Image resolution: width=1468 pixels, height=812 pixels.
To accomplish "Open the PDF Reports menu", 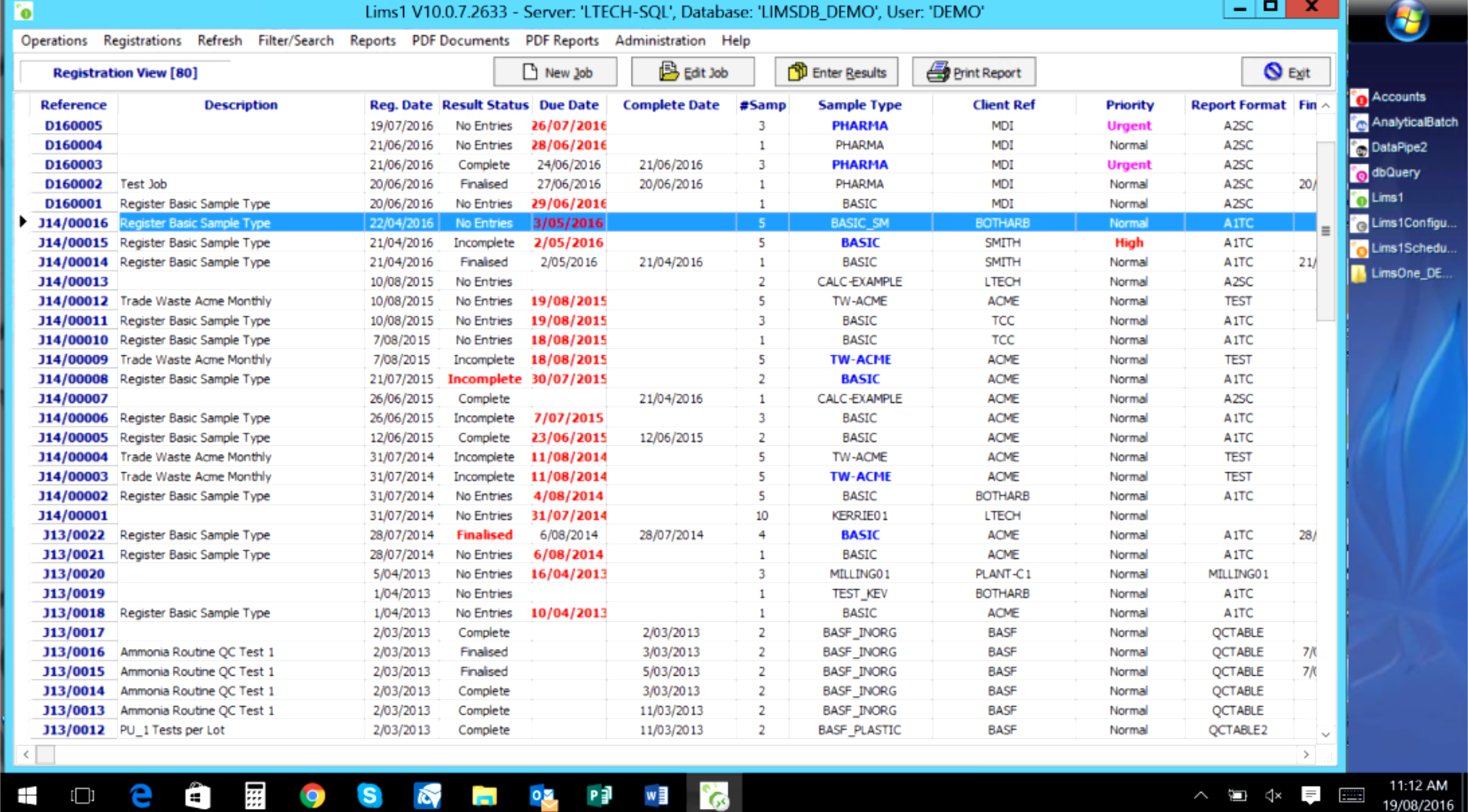I will tap(562, 41).
